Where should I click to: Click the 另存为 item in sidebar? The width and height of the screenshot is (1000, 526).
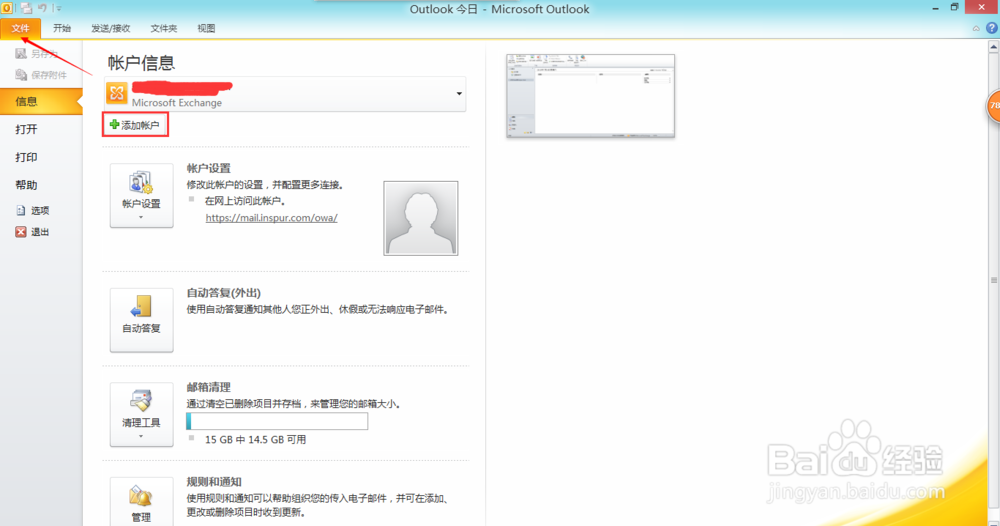tap(36, 54)
